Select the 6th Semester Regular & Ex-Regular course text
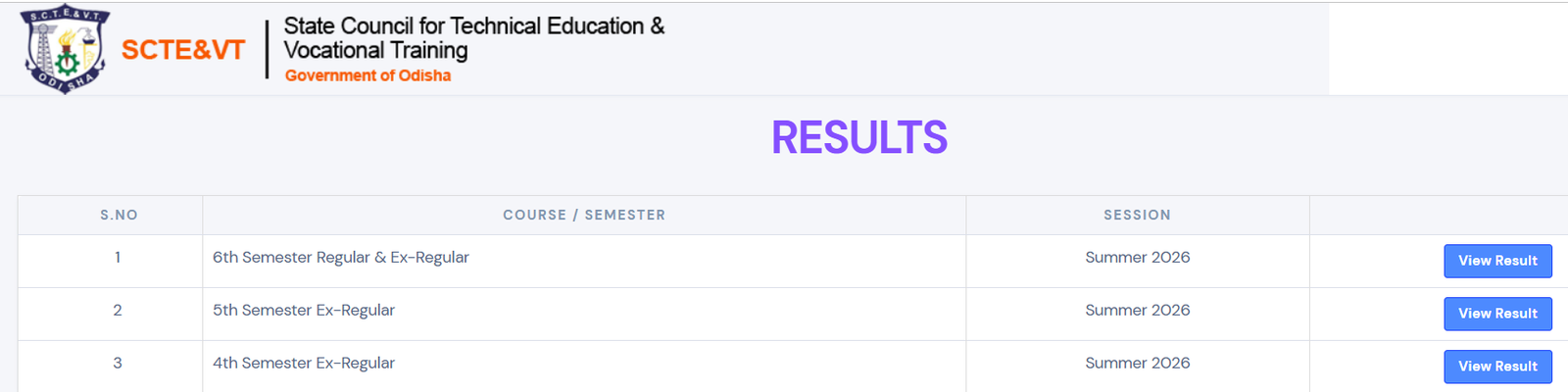 341,257
